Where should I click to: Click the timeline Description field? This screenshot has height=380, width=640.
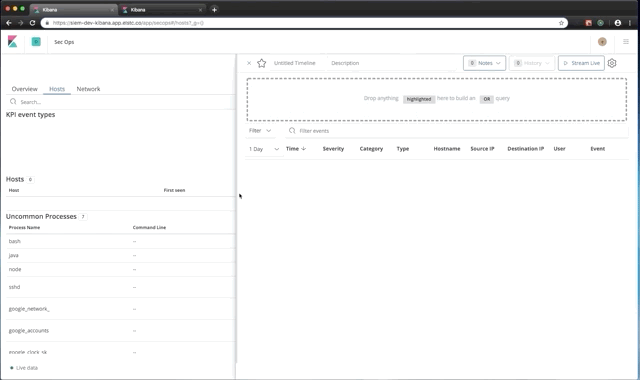(x=392, y=63)
